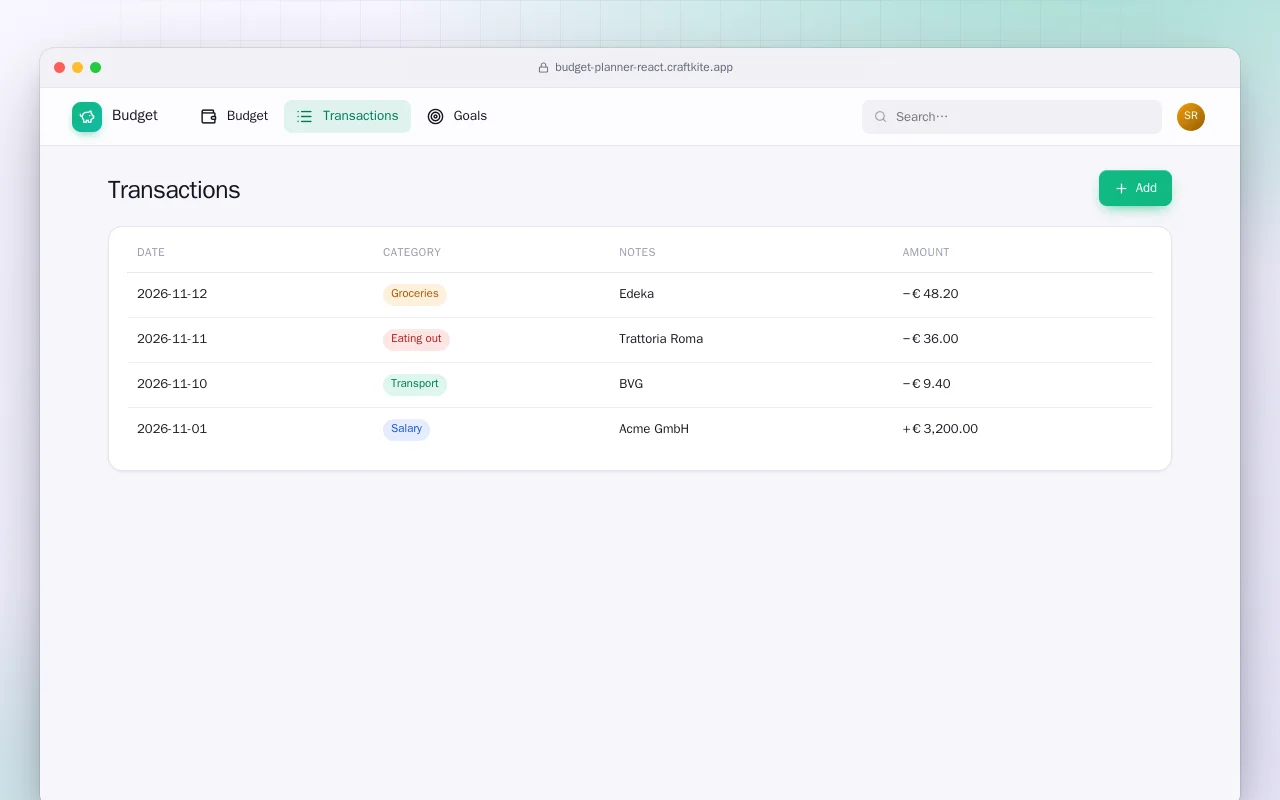
Task: Click the wallet icon beside the Budget tab
Action: click(x=208, y=116)
